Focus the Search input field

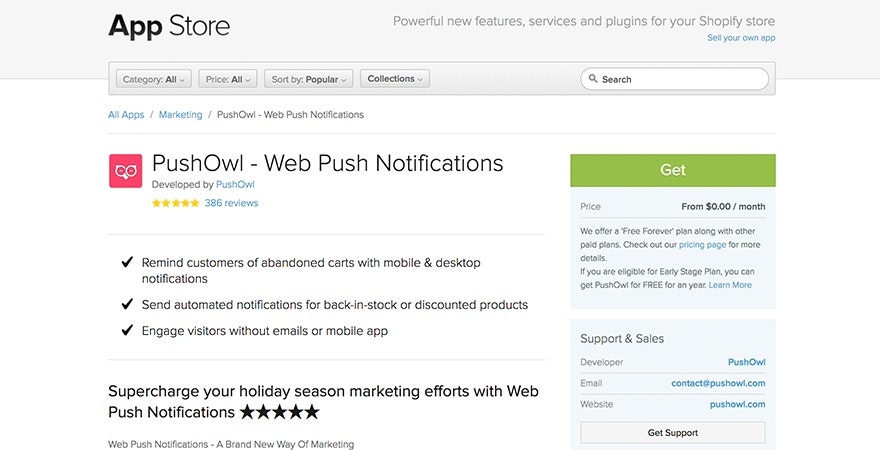point(680,79)
